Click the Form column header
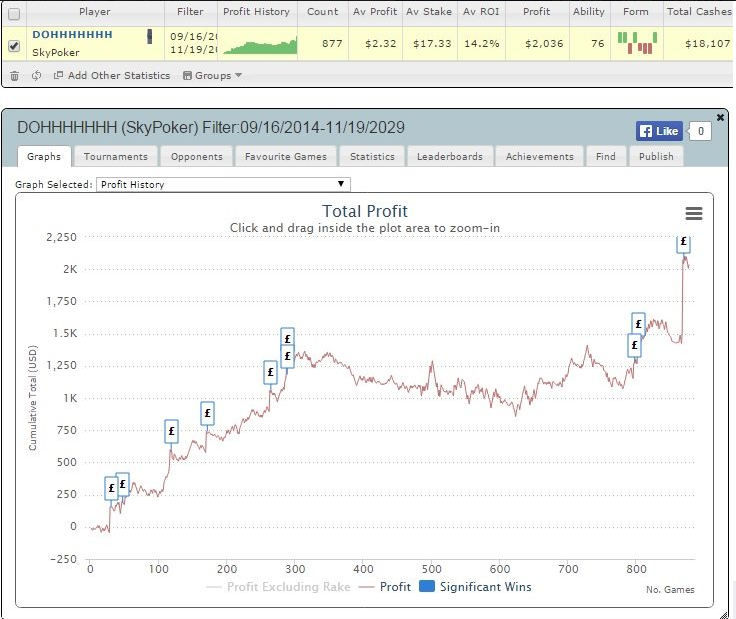The width and height of the screenshot is (736, 619). pos(636,12)
